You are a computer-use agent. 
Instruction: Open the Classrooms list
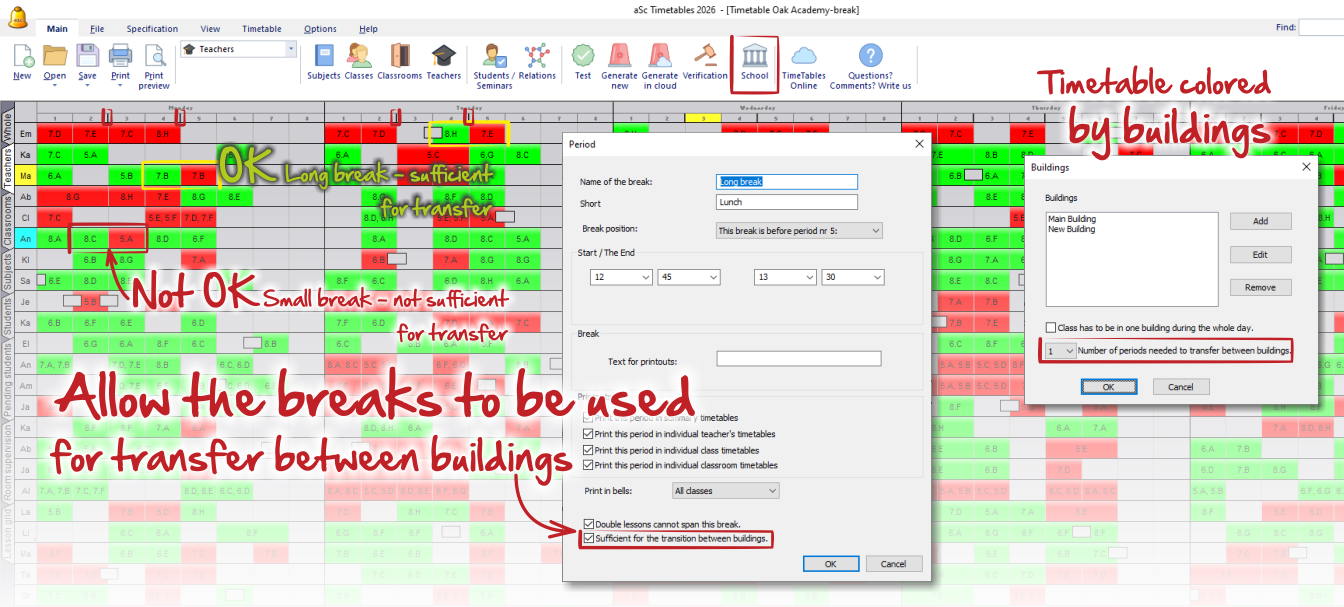399,61
